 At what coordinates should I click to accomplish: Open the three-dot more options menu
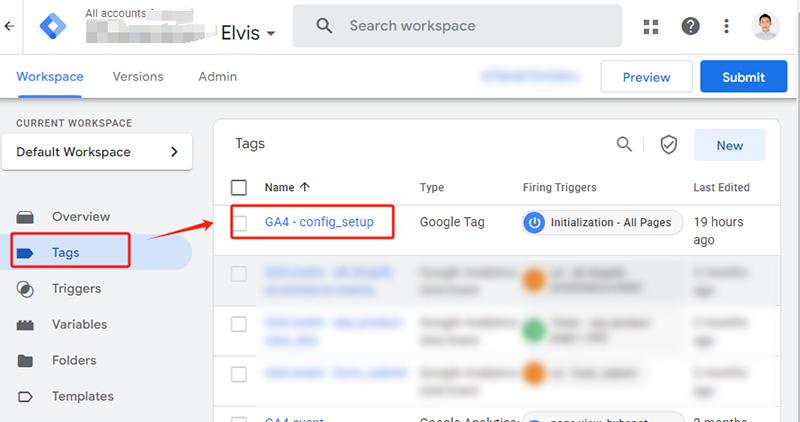tap(726, 27)
